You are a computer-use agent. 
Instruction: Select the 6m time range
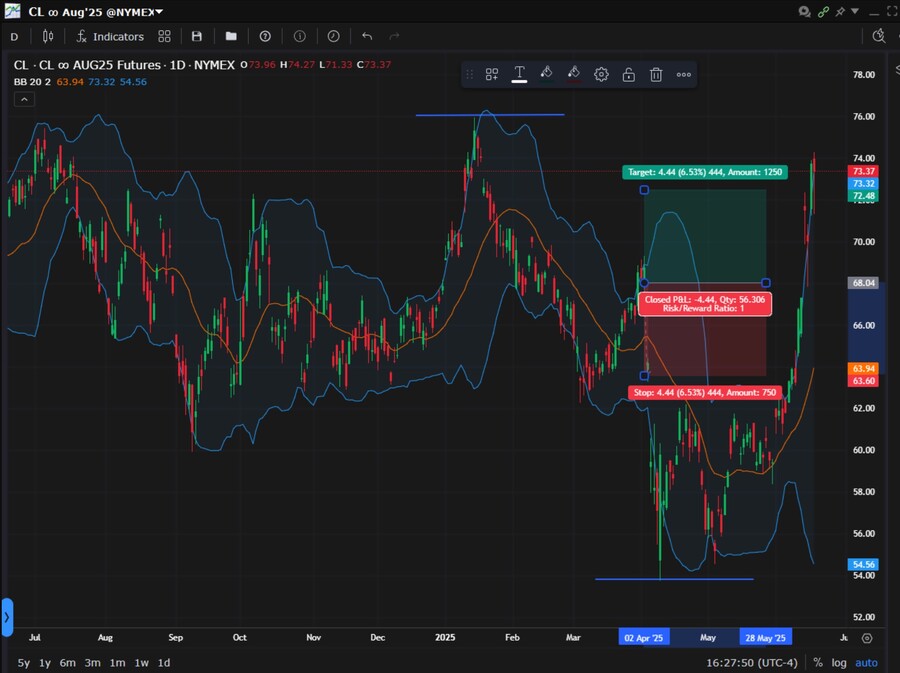tap(68, 663)
